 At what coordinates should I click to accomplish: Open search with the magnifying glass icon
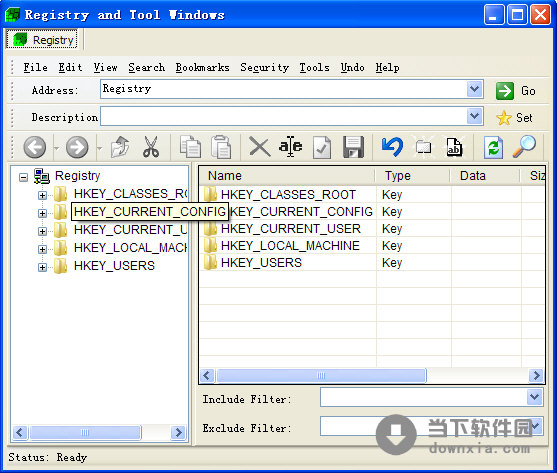click(524, 146)
